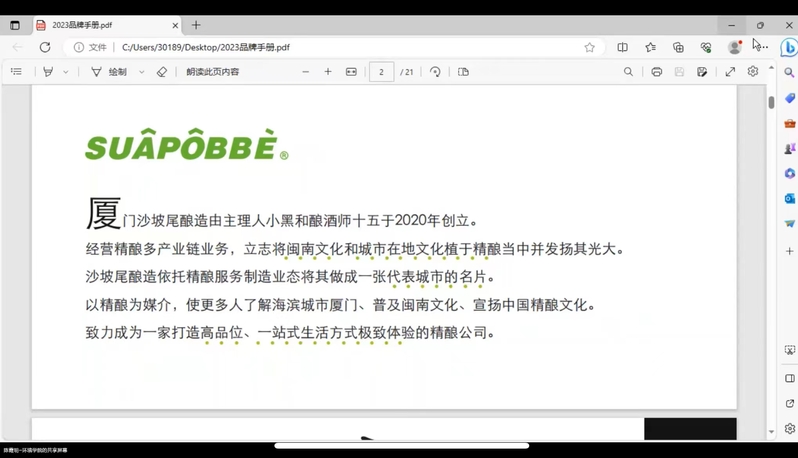The height and width of the screenshot is (458, 798).
Task: Toggle Edge split screen view
Action: 622,47
